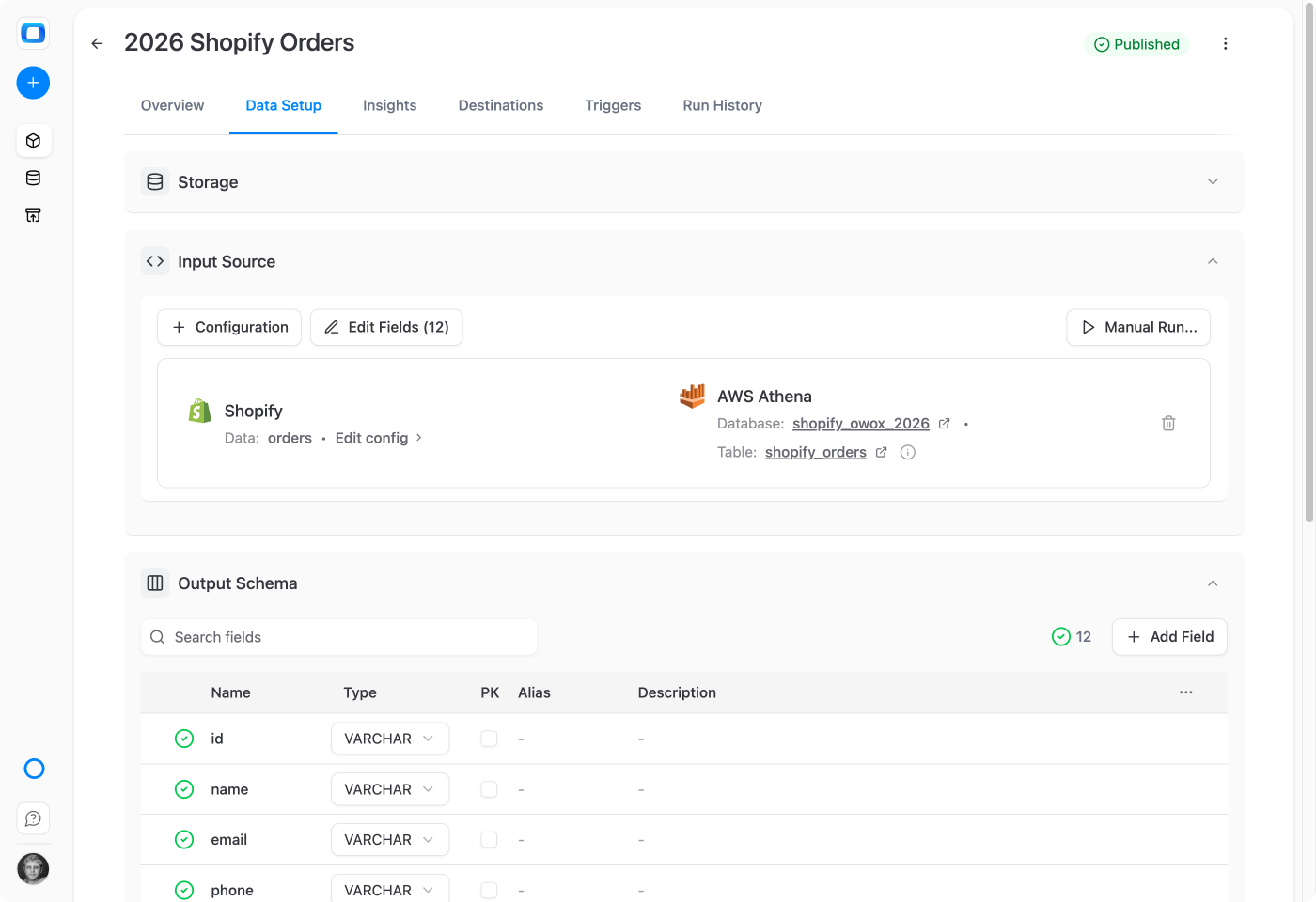
Task: Click the Input Source code brackets icon
Action: point(155,261)
